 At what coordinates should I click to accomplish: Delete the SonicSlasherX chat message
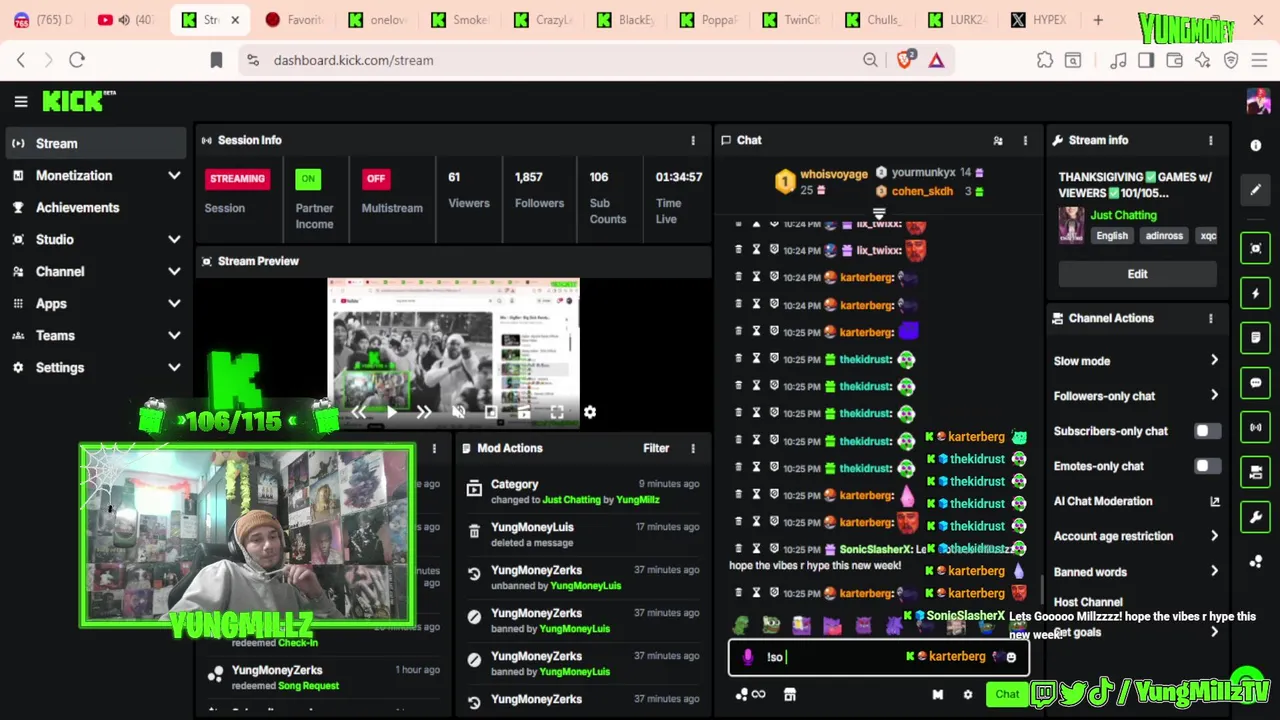click(x=738, y=549)
